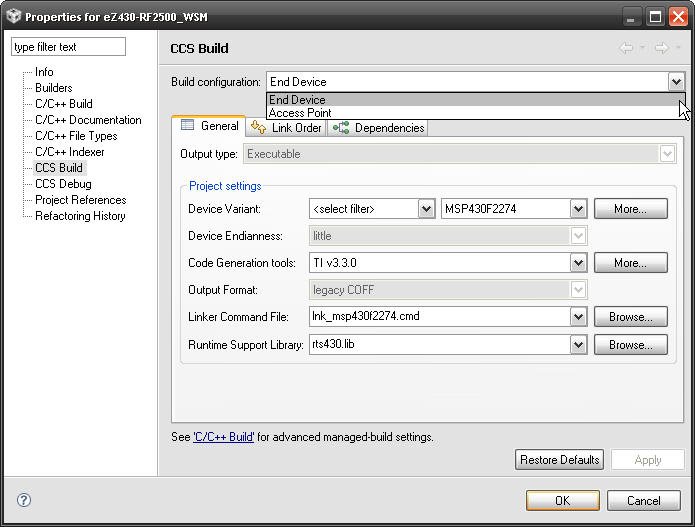Select Builders in the tree

click(54, 88)
